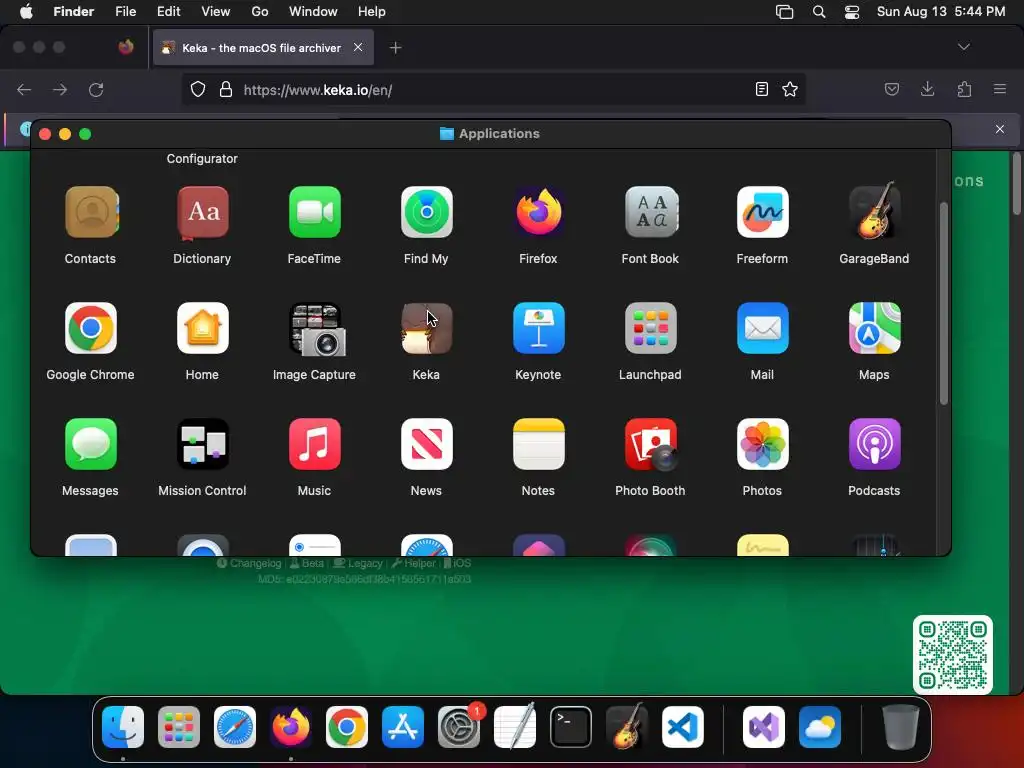Click the Firefox reload button
The height and width of the screenshot is (768, 1024).
click(x=96, y=89)
